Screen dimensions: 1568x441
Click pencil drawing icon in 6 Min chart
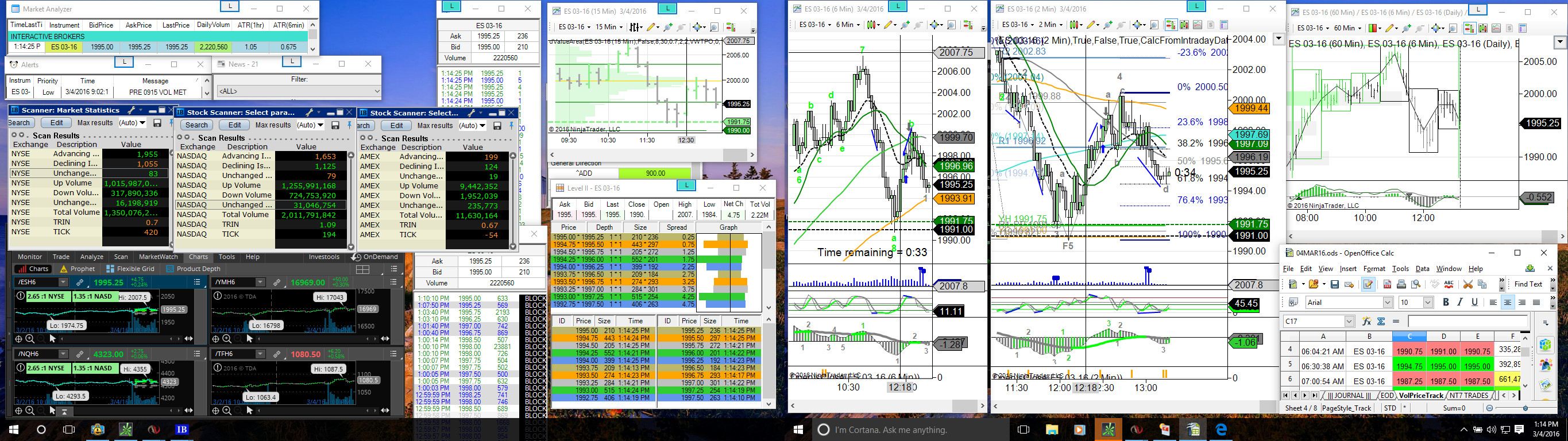pos(889,25)
